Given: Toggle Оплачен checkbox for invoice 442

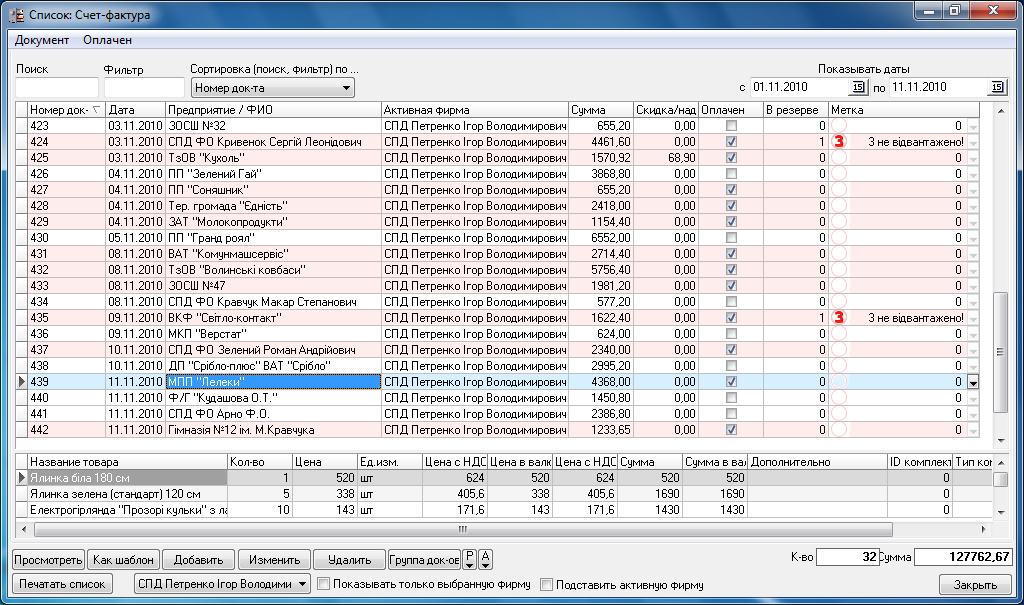Looking at the screenshot, I should [x=731, y=430].
